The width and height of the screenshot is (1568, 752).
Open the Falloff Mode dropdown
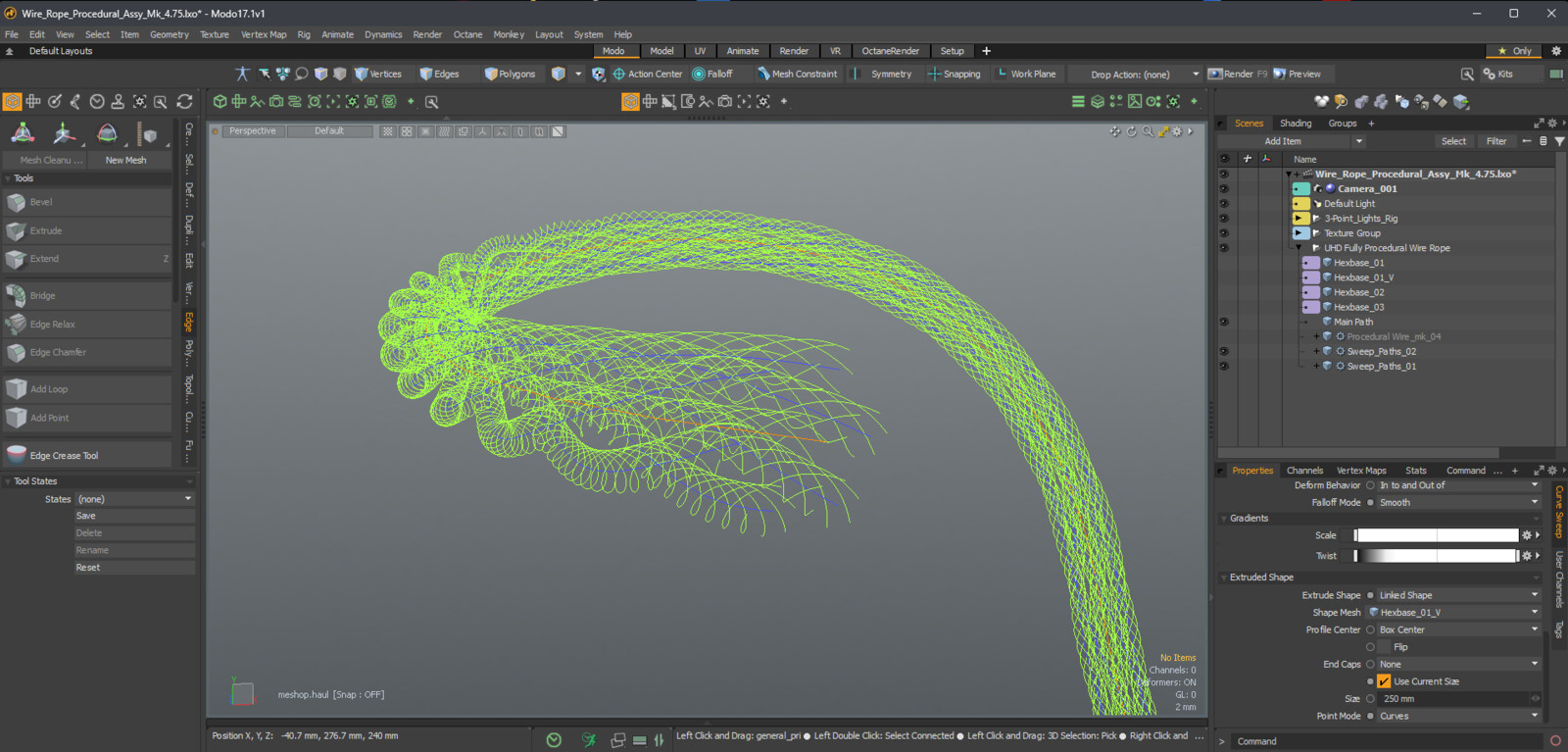point(1458,502)
